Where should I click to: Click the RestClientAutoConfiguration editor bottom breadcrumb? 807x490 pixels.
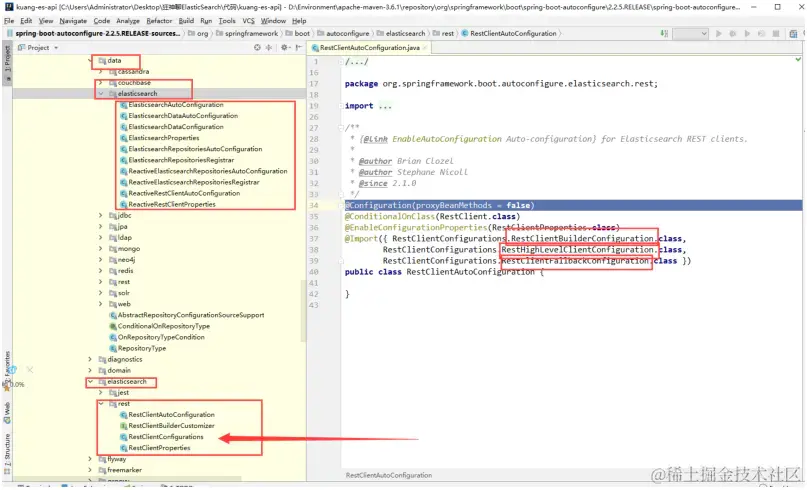tap(389, 475)
